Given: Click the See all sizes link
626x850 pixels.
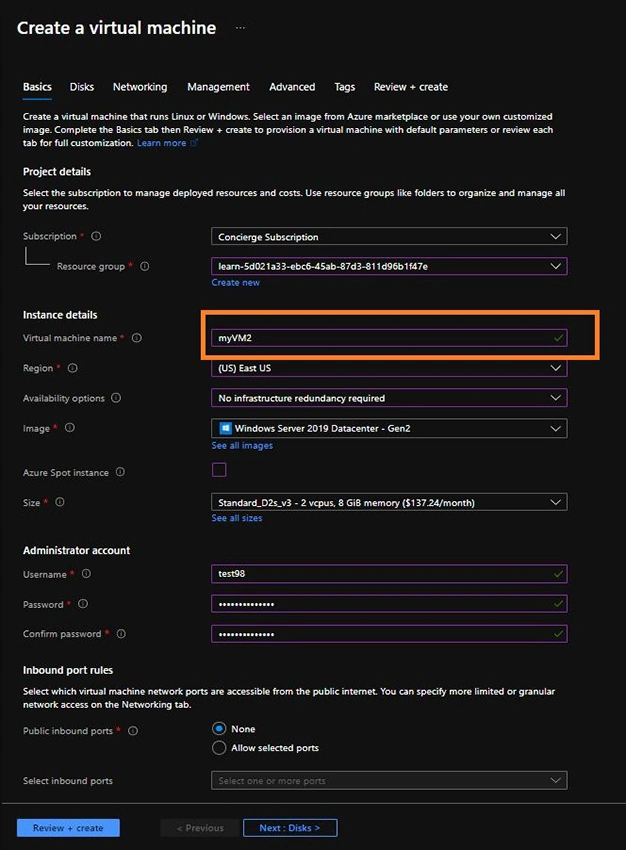Looking at the screenshot, I should (237, 518).
